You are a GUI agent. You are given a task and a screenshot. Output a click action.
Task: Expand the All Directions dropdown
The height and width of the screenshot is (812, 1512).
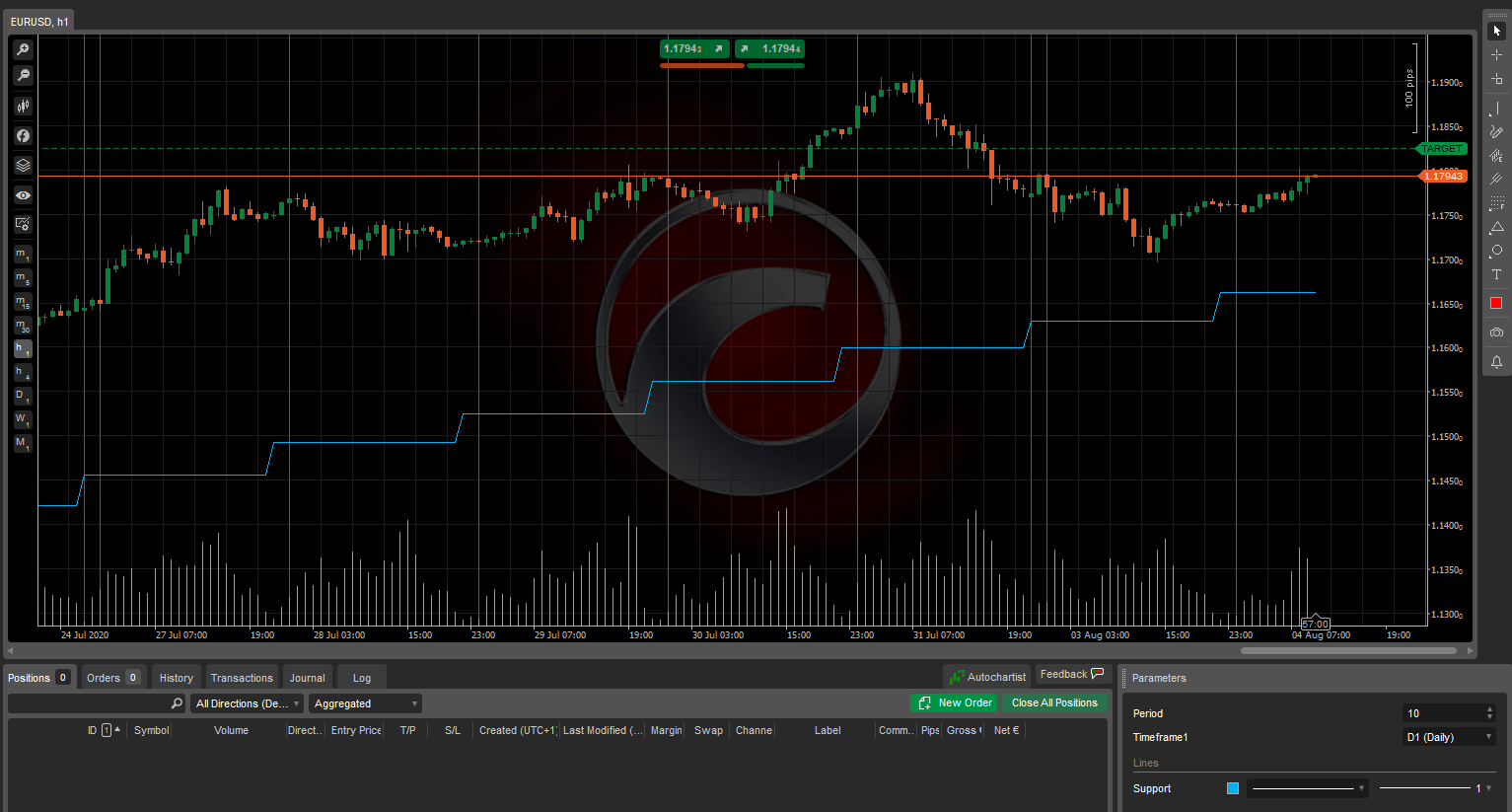point(247,703)
